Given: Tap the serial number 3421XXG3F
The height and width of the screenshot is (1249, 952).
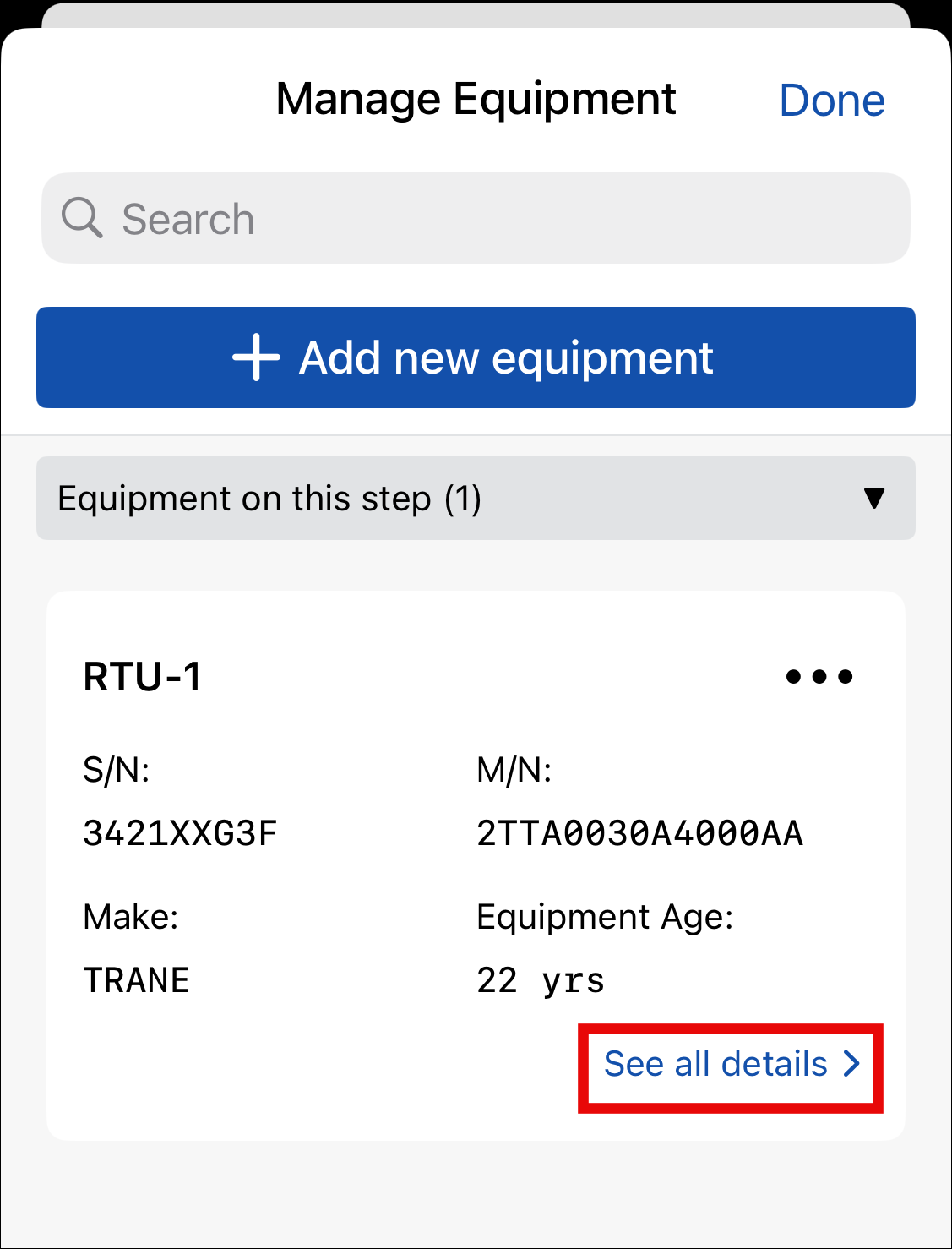Looking at the screenshot, I should (x=180, y=833).
